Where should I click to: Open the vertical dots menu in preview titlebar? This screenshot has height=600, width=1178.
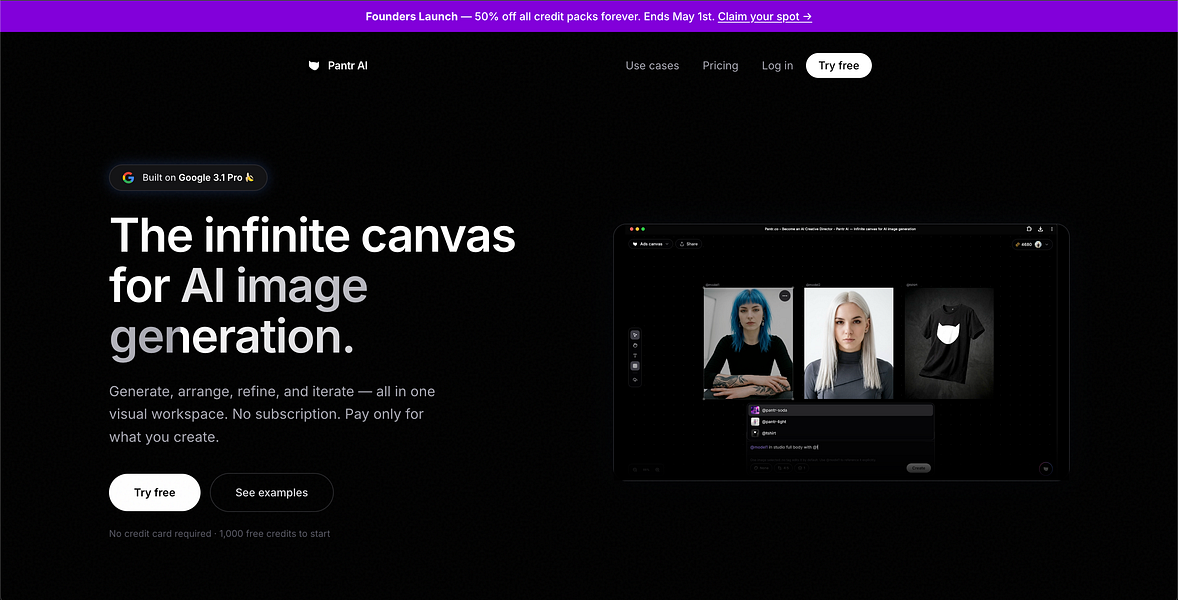click(1052, 229)
